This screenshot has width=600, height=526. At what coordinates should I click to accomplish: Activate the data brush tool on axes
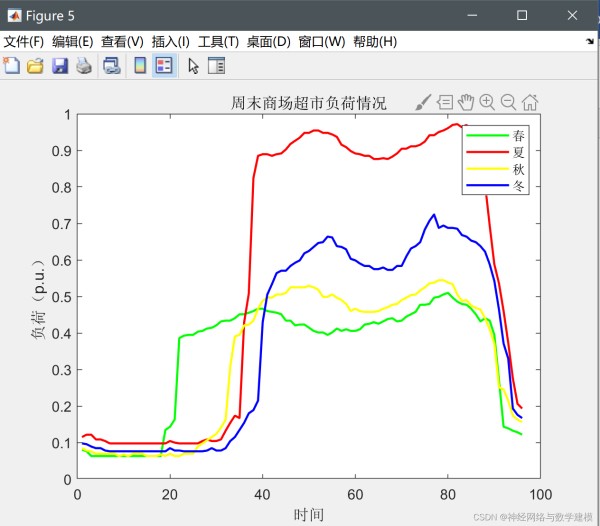pos(423,103)
